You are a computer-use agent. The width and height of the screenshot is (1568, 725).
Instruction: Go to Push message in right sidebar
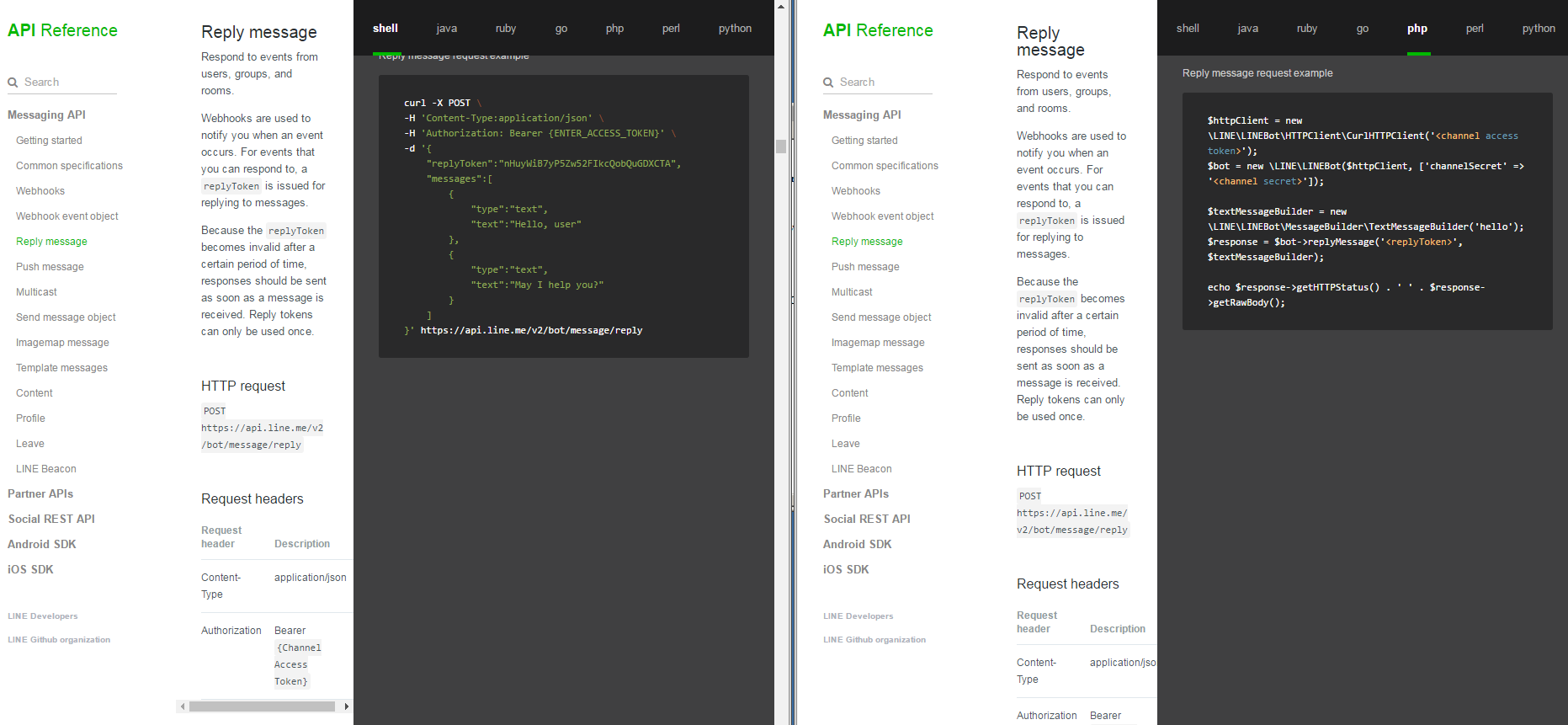[x=865, y=267]
